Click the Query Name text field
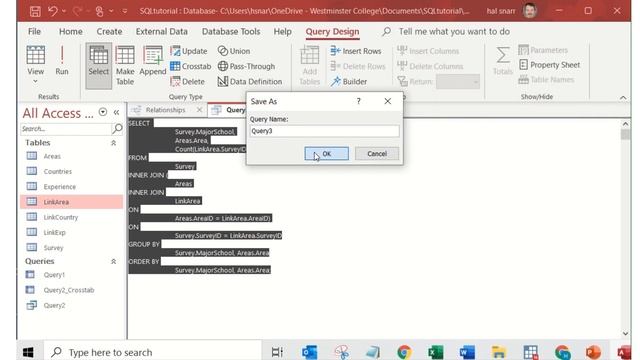The height and width of the screenshot is (360, 640). (324, 131)
